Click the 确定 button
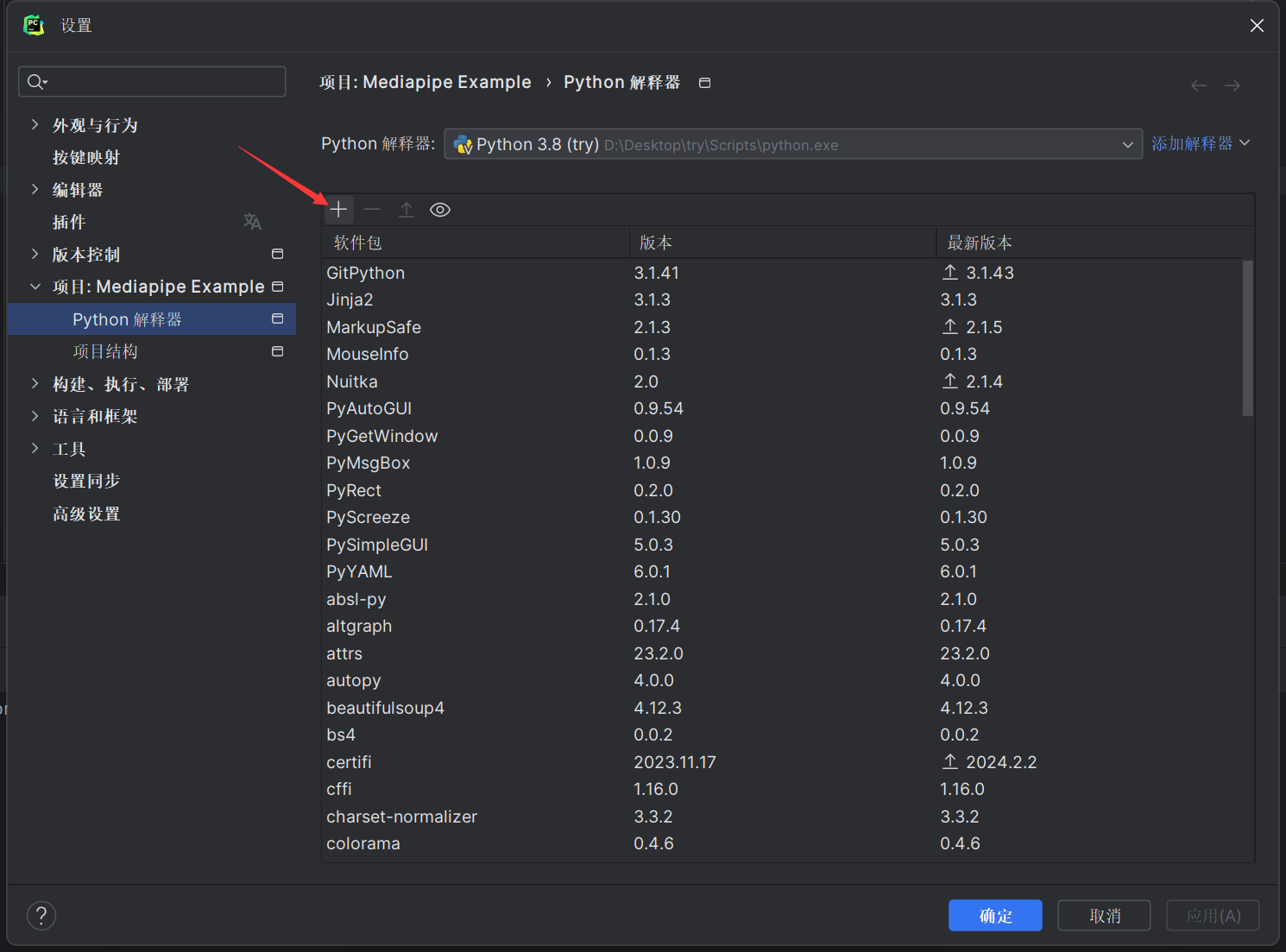The image size is (1286, 952). pos(995,916)
